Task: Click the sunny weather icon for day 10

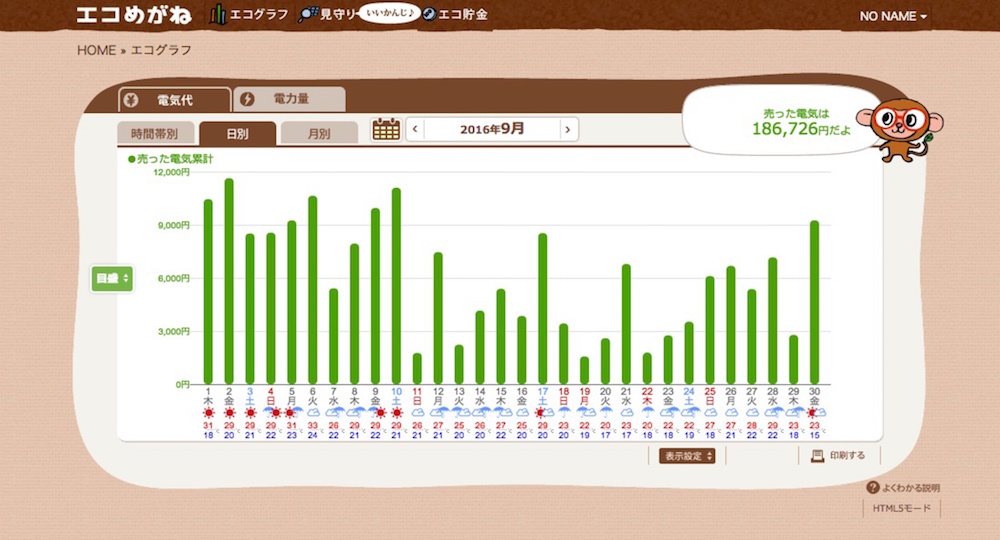Action: (396, 413)
